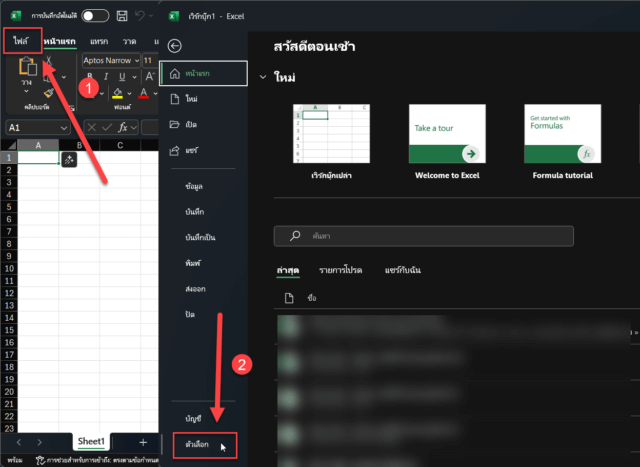Switch to the แทรก (Insert) ribbon tab
Screen dimensions: 640x467
click(99, 41)
